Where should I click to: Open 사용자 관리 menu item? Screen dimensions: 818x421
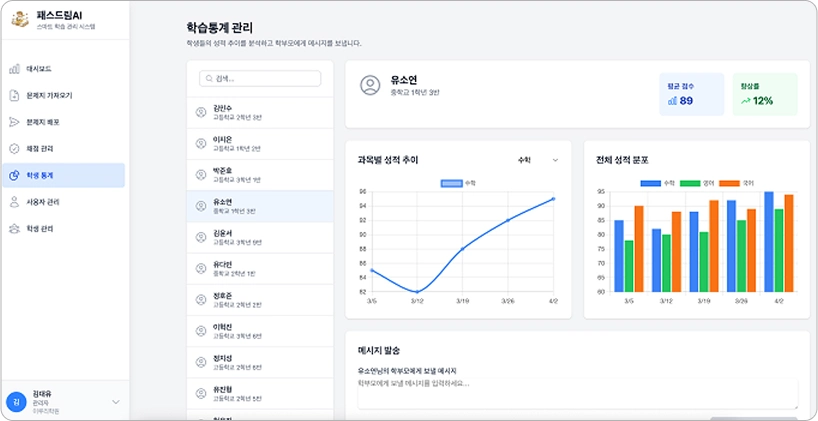point(63,202)
